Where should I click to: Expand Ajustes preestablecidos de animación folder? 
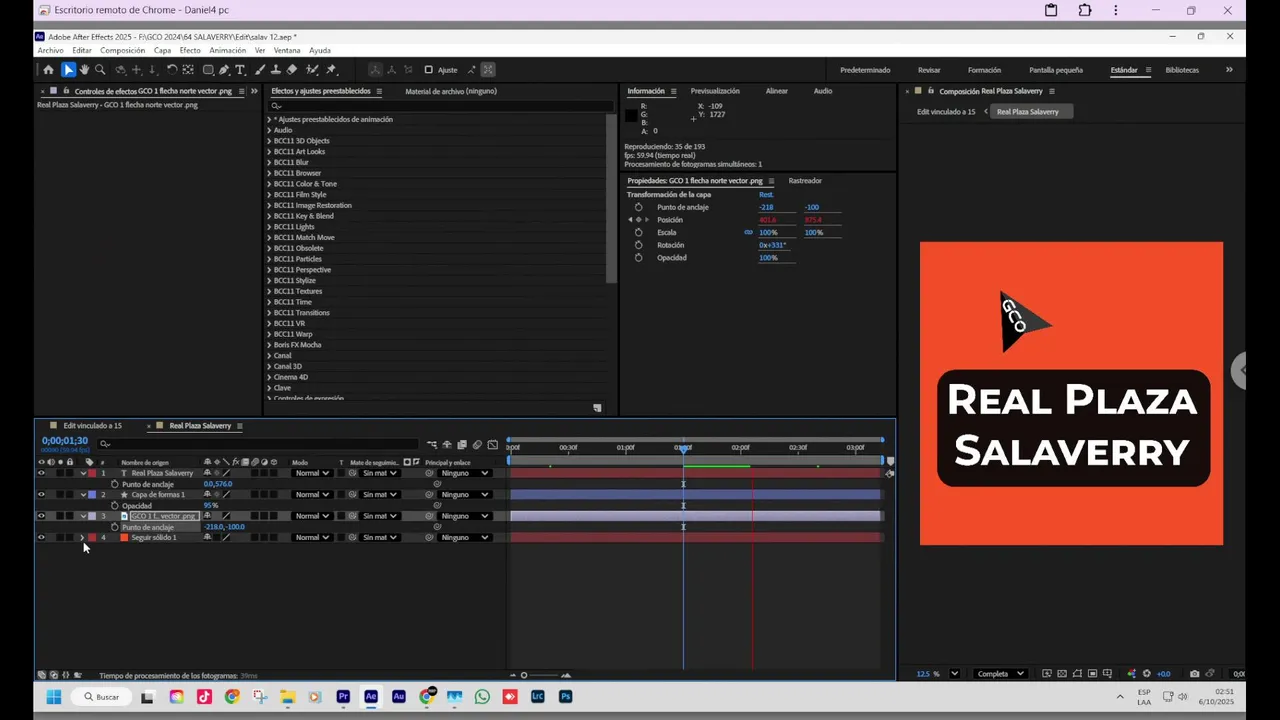tap(269, 119)
